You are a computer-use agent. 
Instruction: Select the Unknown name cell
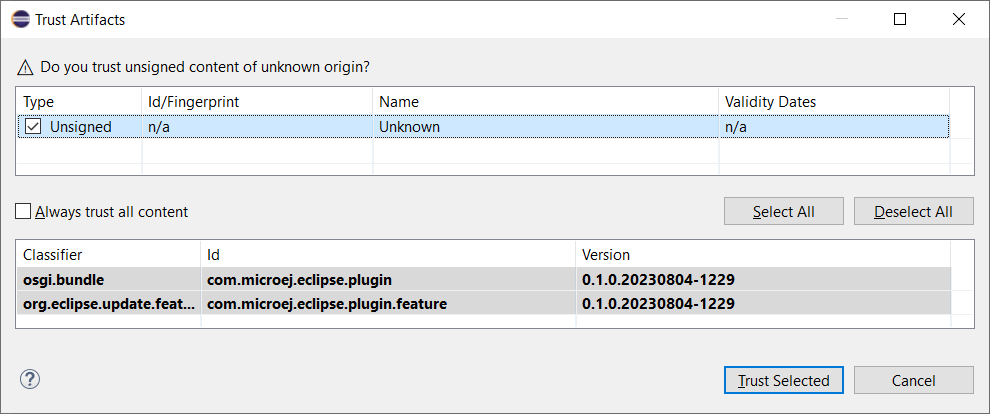(x=409, y=127)
